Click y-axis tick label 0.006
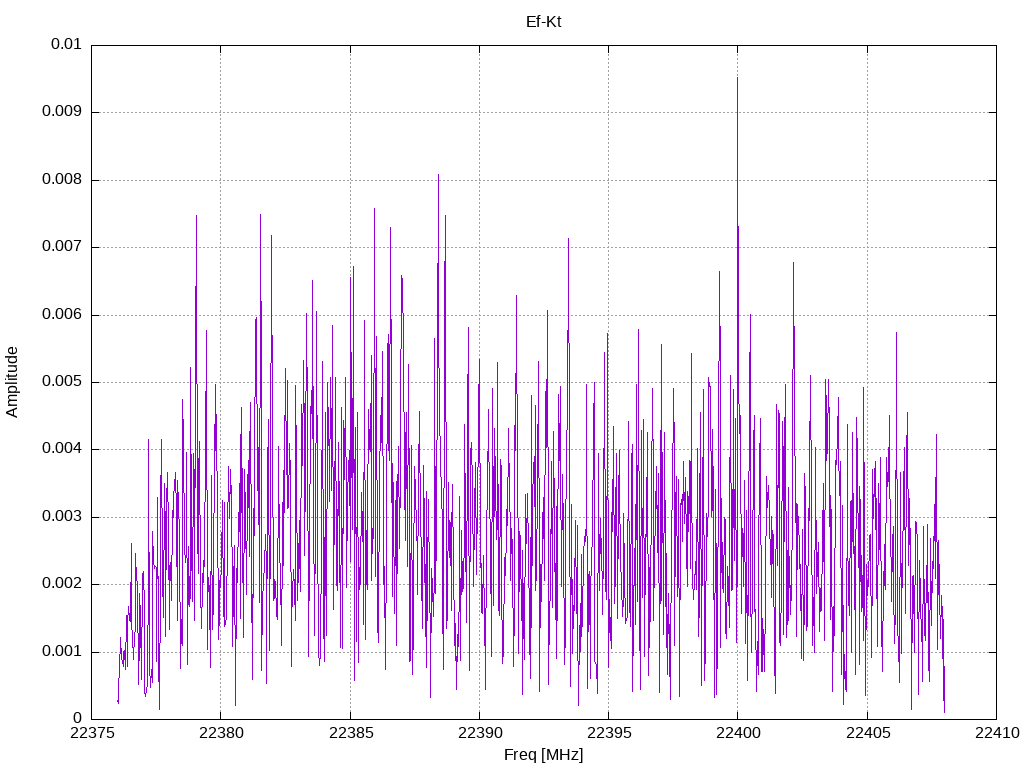This screenshot has height=768, width=1024. [x=62, y=315]
